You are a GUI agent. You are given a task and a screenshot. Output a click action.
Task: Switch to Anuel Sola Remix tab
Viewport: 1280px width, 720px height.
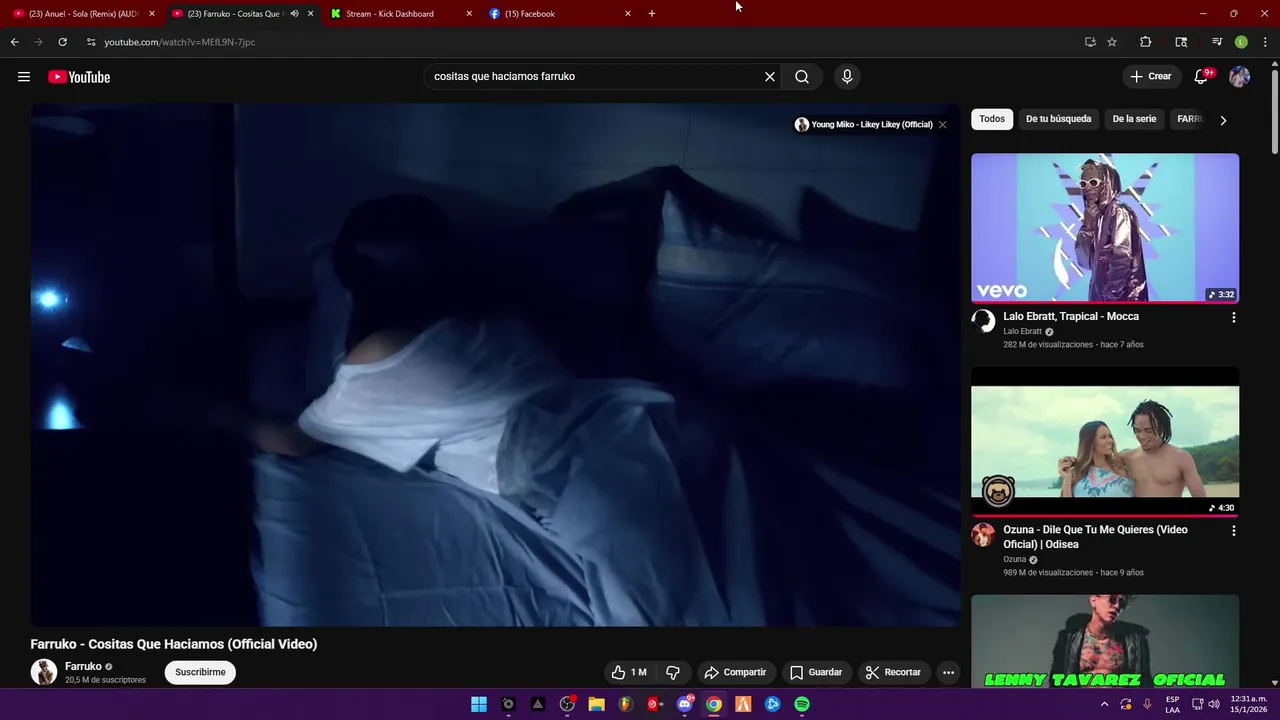82,14
